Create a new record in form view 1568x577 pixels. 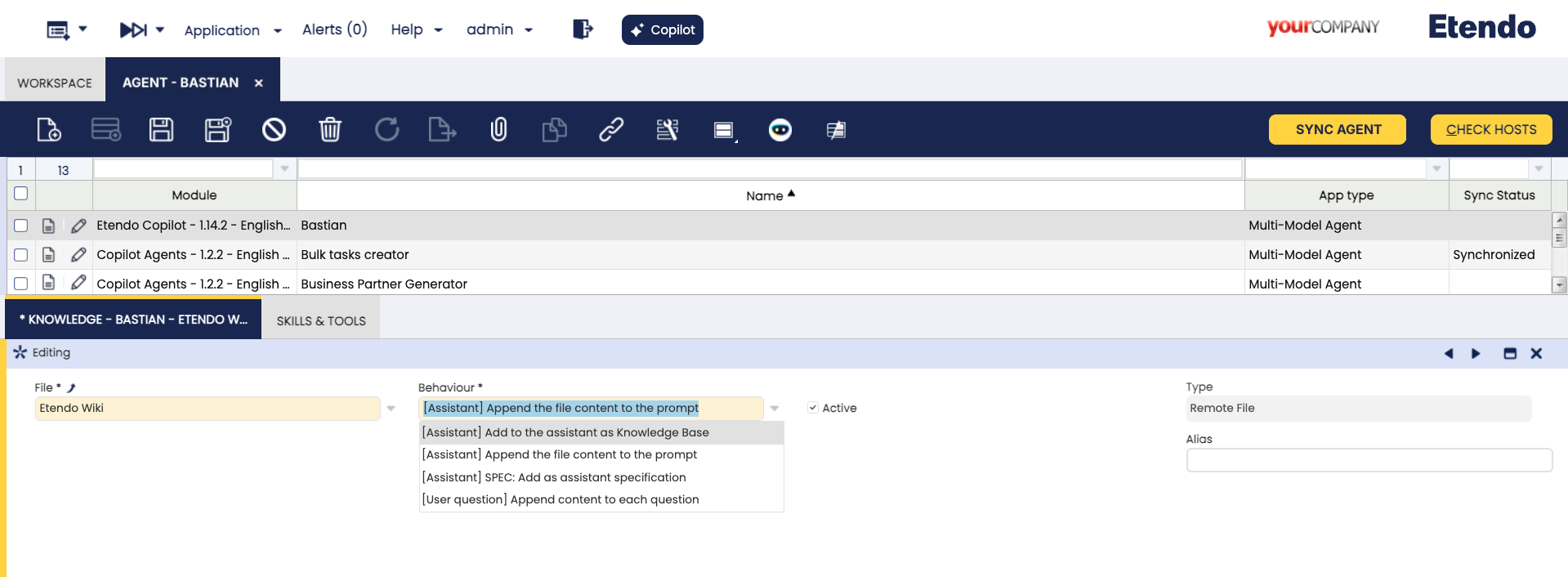click(x=49, y=129)
